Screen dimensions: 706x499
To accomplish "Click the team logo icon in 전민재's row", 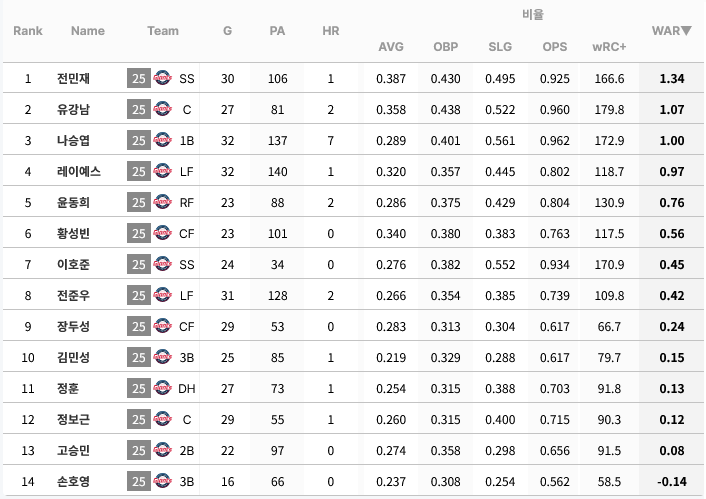I will point(162,78).
